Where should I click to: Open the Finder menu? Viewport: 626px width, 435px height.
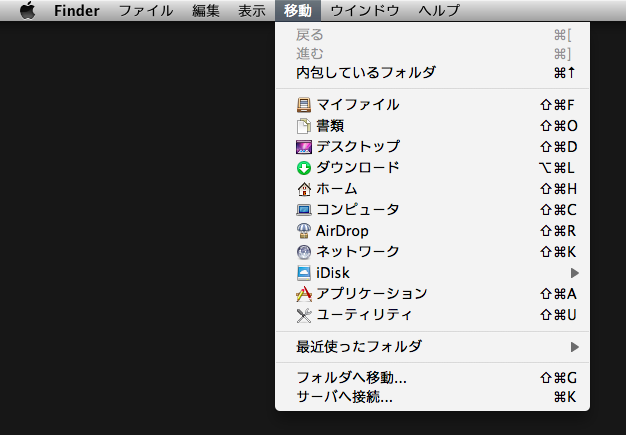tap(77, 10)
